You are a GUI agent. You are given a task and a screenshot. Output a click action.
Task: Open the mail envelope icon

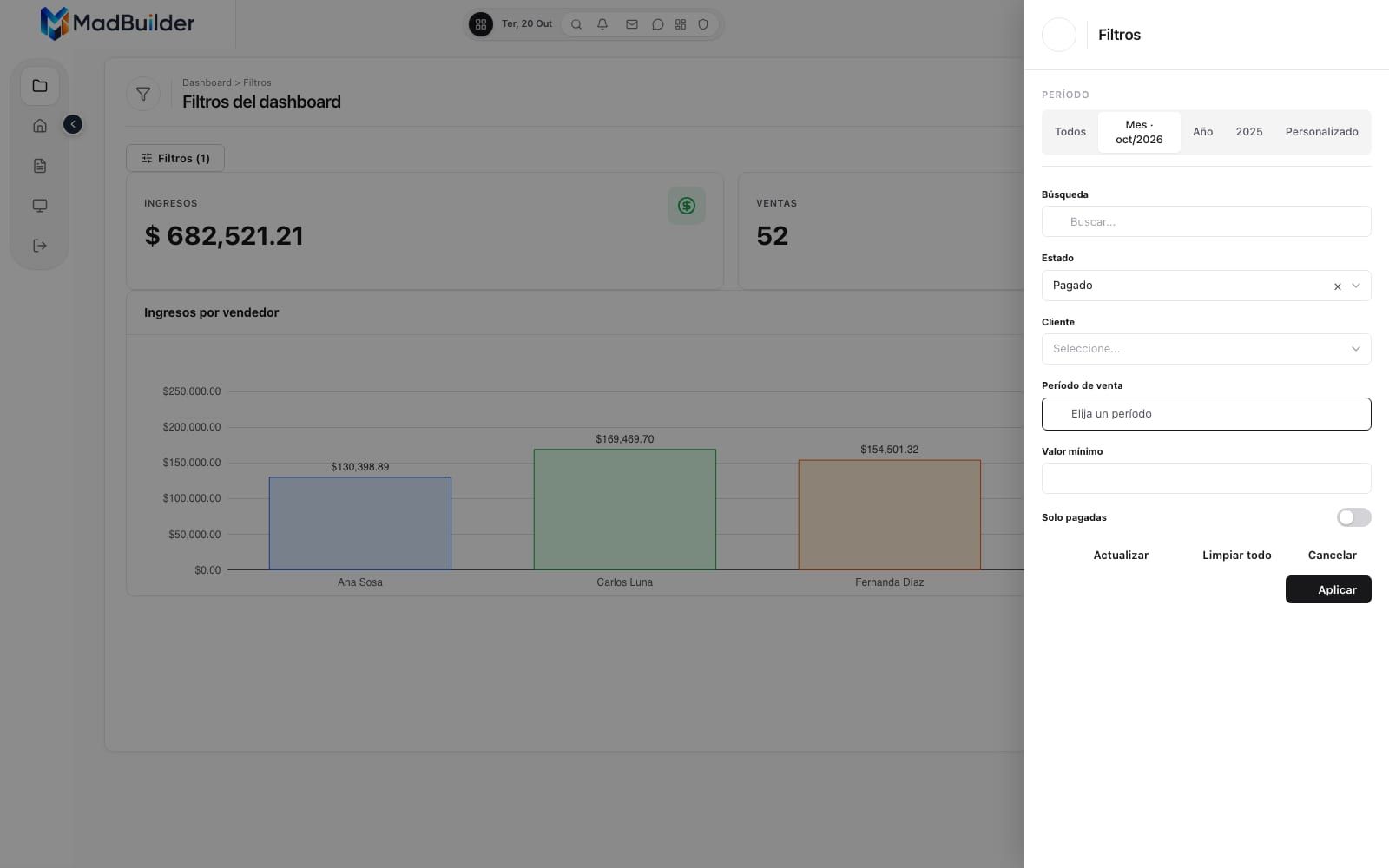coord(632,24)
